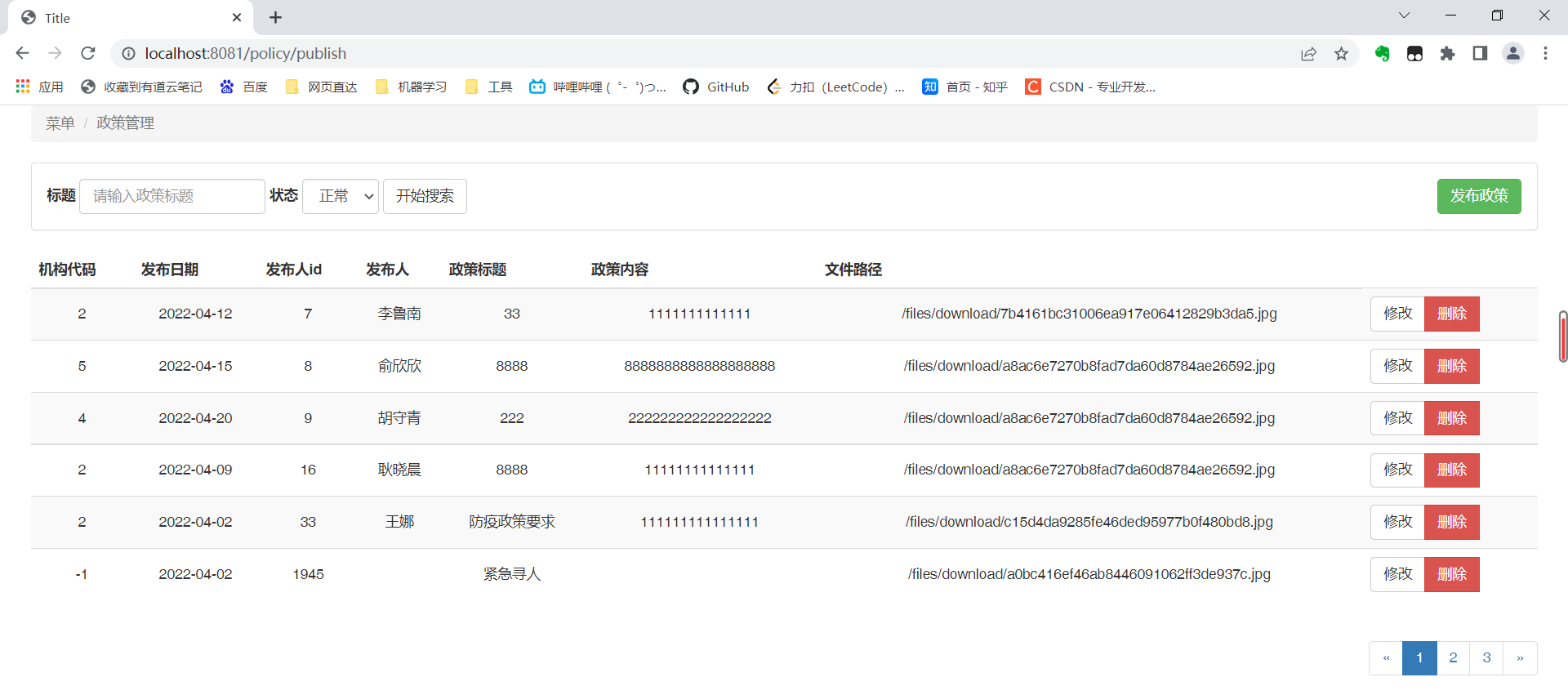Go to pagination page 3
Screen dimensions: 1568x695
coord(1486,658)
